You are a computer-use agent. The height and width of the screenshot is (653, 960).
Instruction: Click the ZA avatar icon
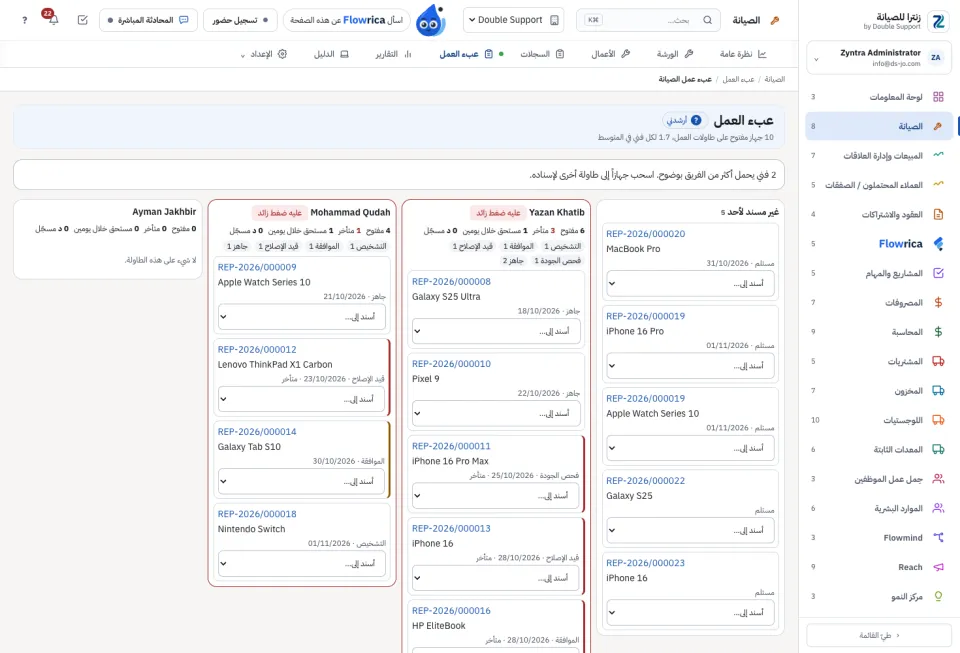pyautogui.click(x=936, y=58)
